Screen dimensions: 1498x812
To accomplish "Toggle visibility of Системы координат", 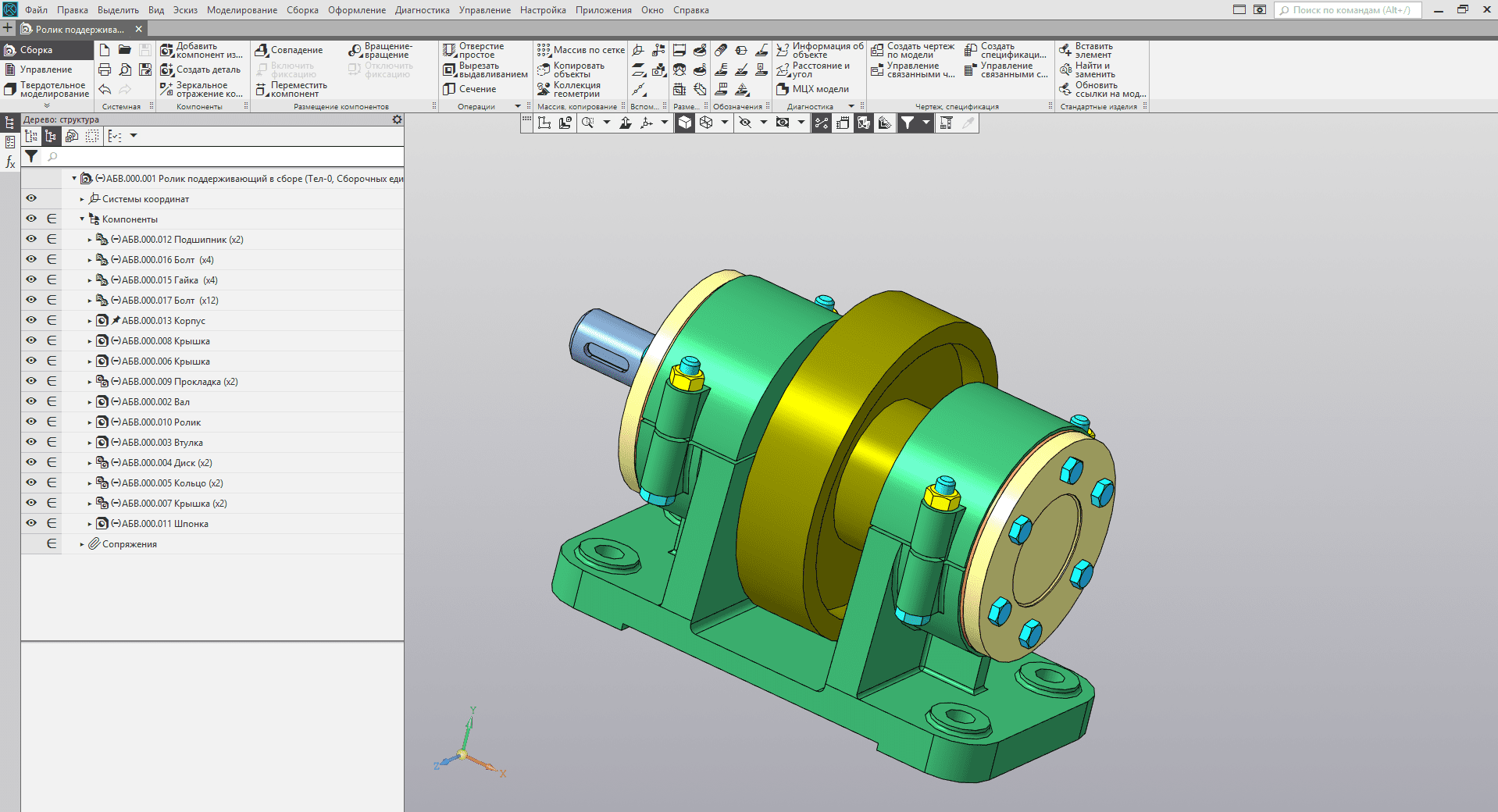I will point(31,198).
